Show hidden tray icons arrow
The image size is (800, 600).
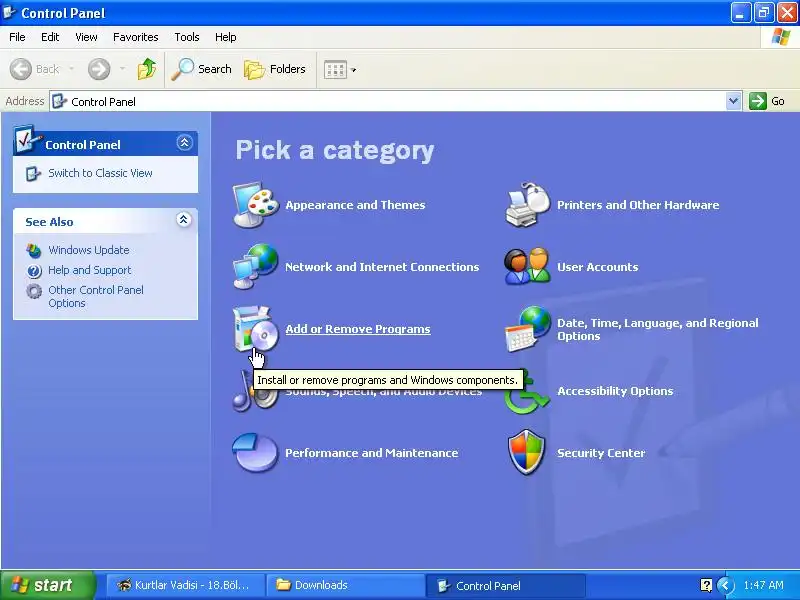724,585
